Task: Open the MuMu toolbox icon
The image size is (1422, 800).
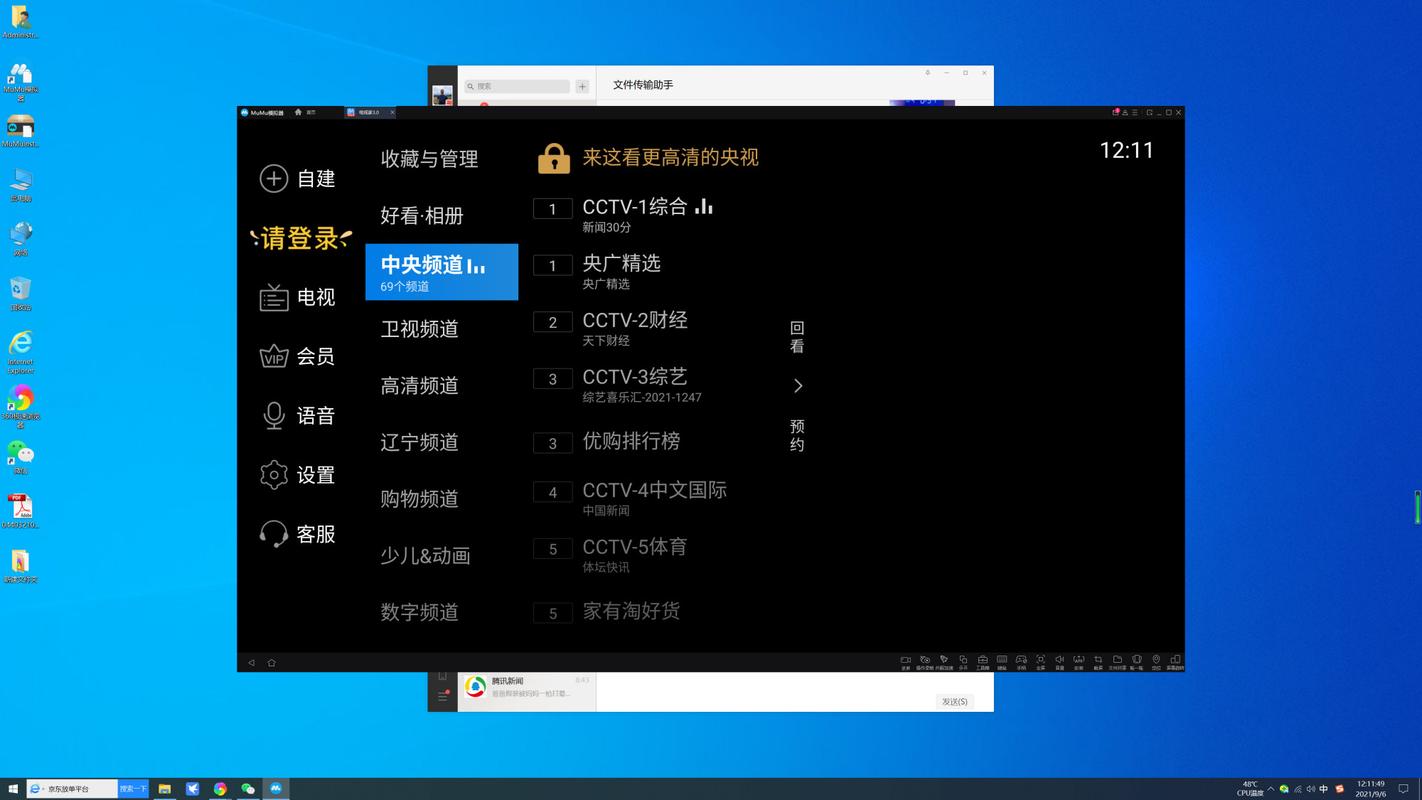Action: [x=982, y=660]
